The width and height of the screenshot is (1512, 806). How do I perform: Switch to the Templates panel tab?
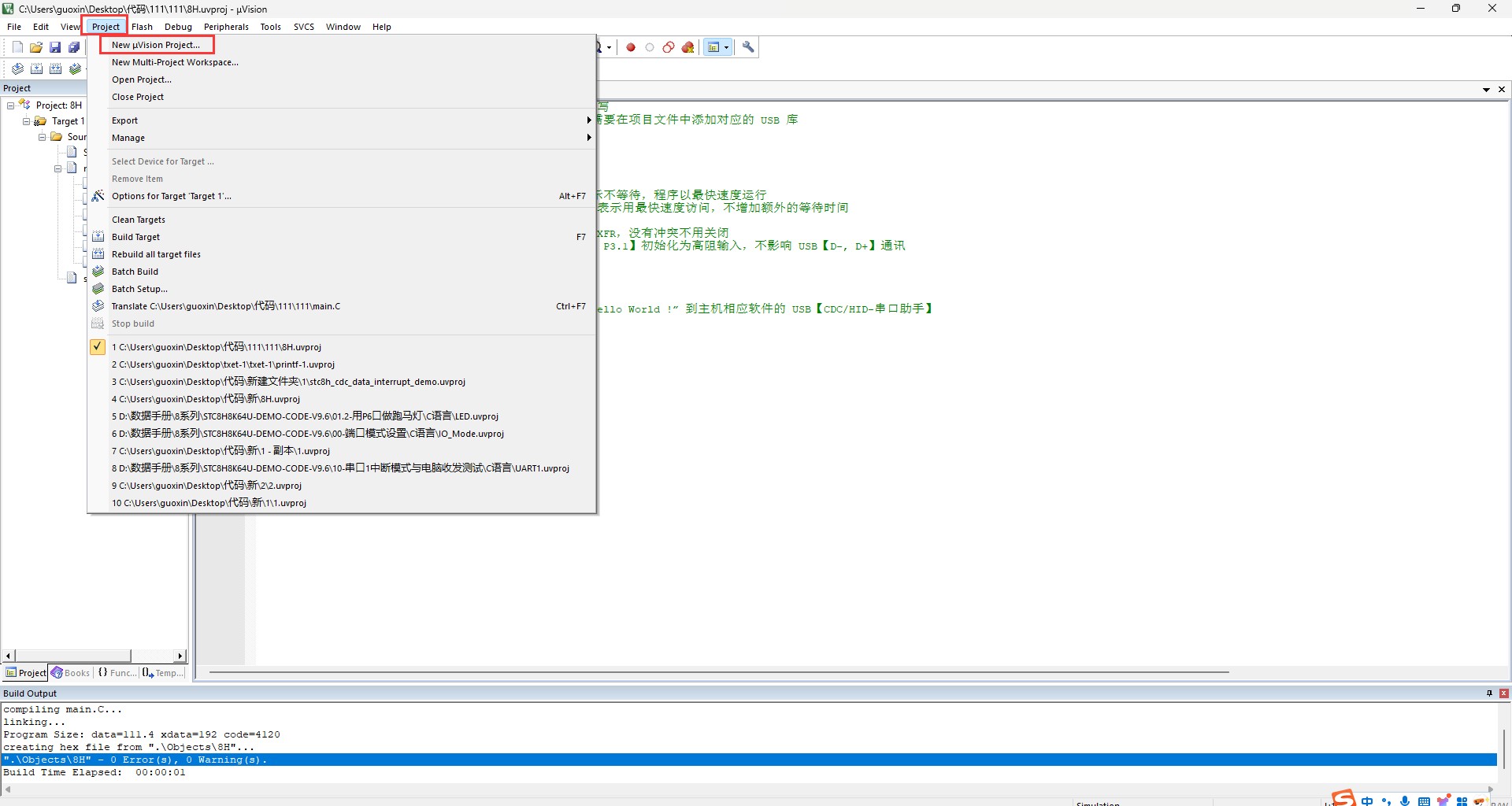click(x=164, y=673)
